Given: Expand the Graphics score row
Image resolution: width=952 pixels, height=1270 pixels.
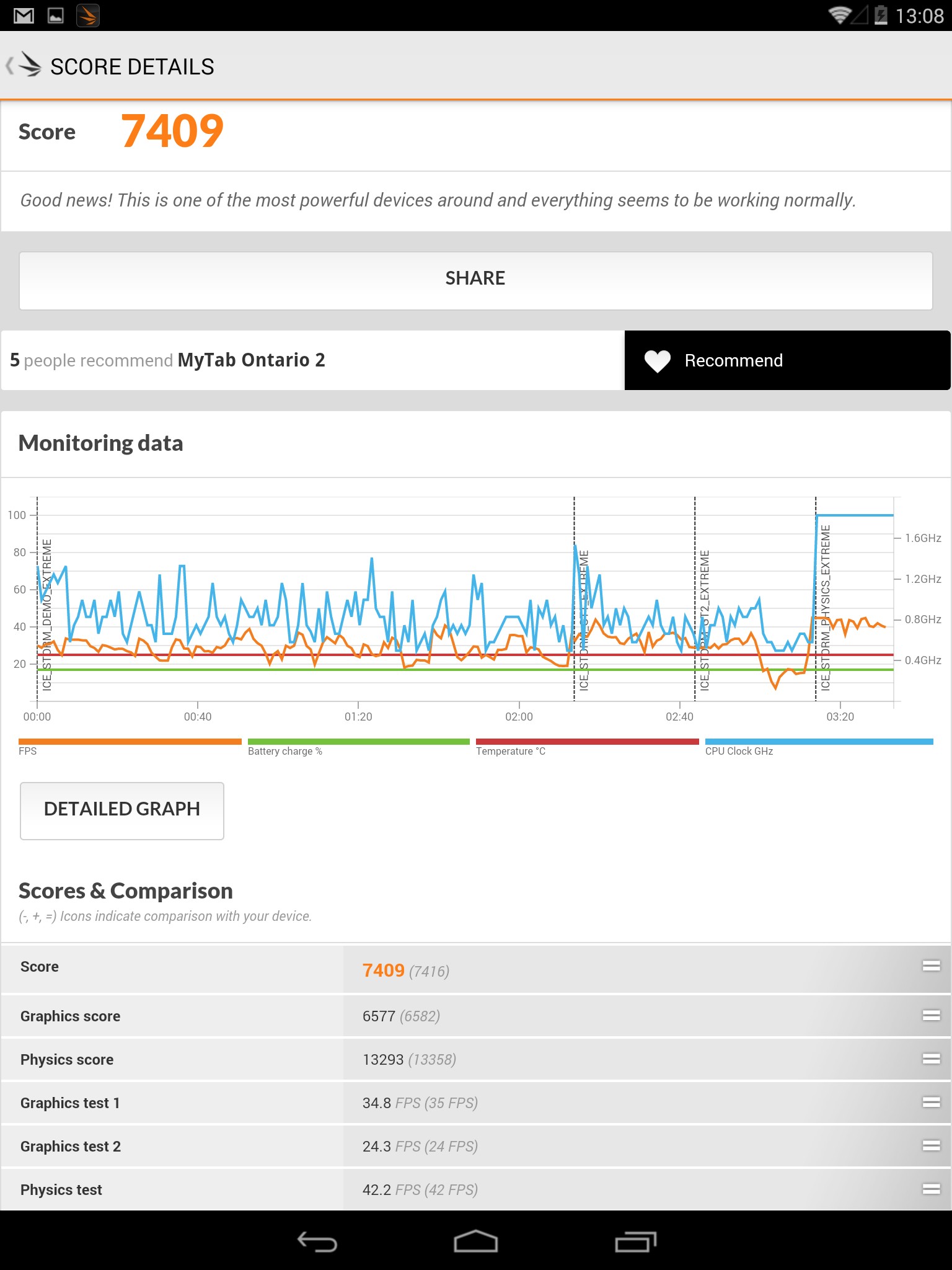Looking at the screenshot, I should [931, 1016].
